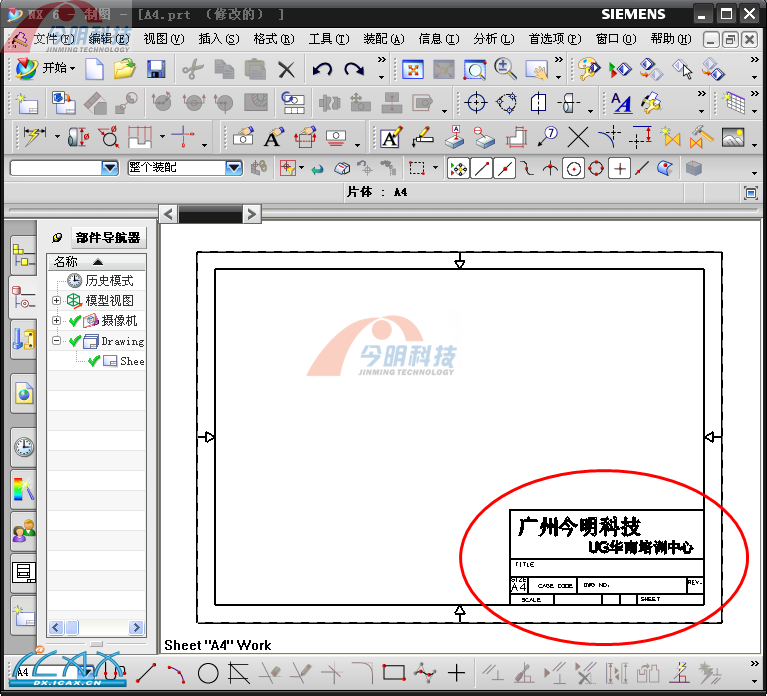The height and width of the screenshot is (696, 767).
Task: Open the Internet Explorer sidebar tab
Action: 23,394
